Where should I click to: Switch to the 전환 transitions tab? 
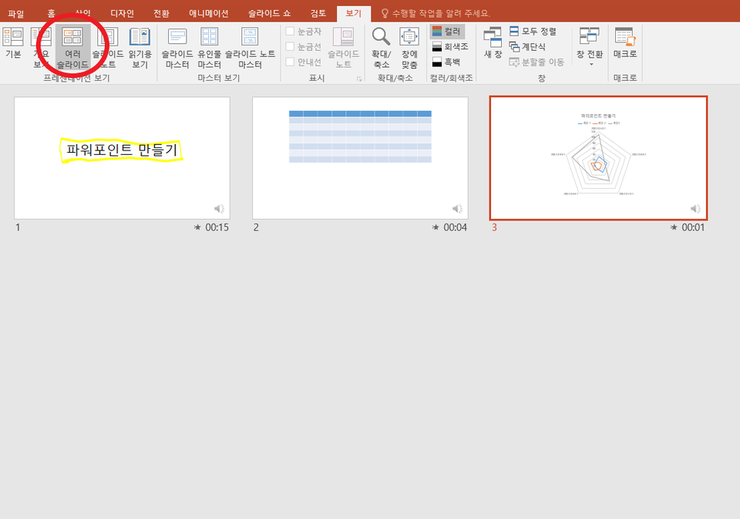point(161,13)
